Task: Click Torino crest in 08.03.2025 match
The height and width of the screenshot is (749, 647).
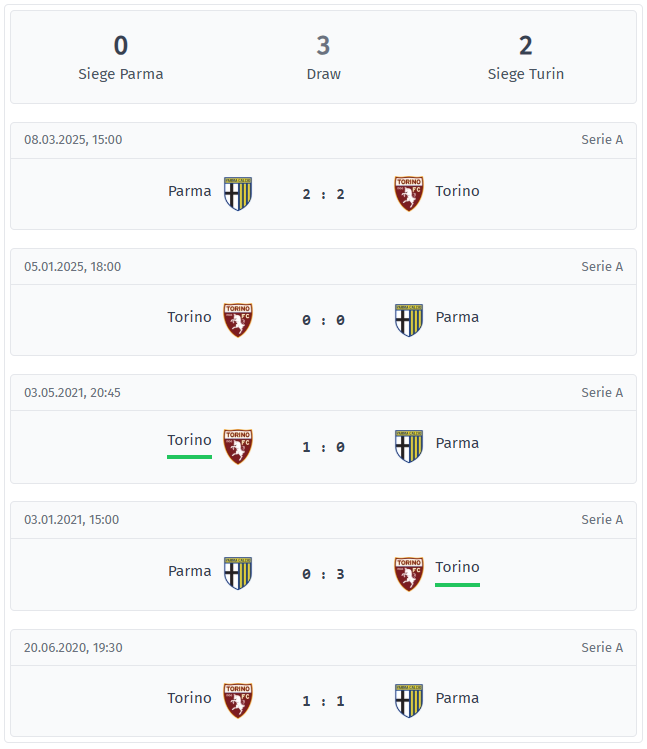Action: [x=409, y=193]
